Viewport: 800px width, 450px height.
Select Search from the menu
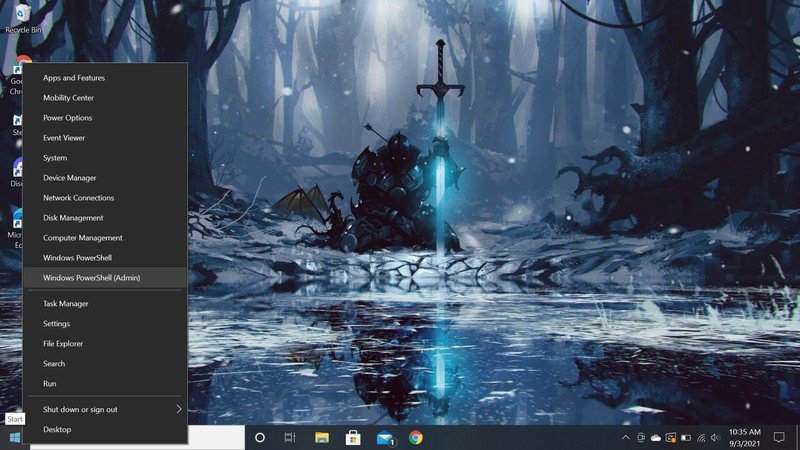click(105, 364)
